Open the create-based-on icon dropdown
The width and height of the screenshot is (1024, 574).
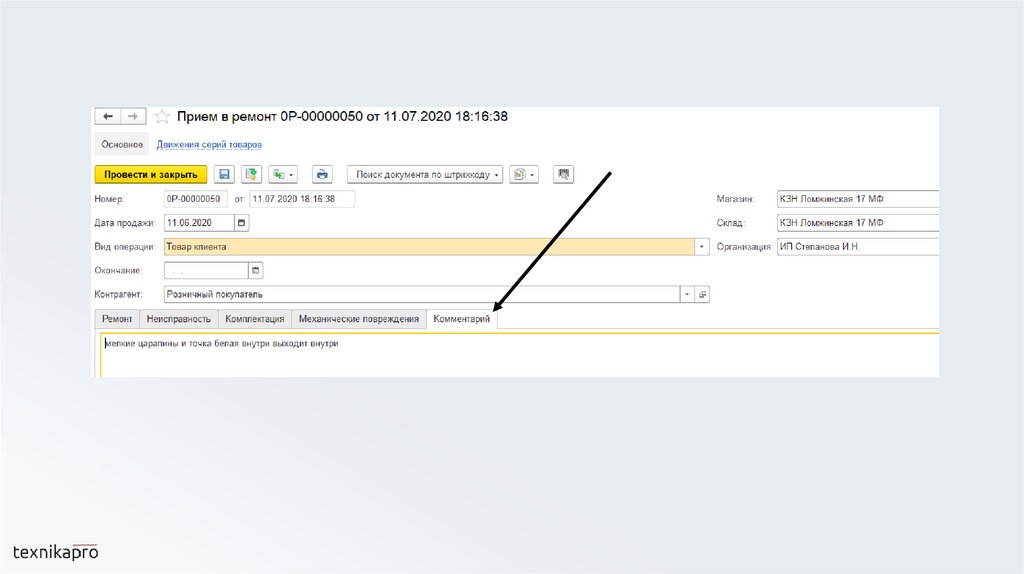pos(283,174)
